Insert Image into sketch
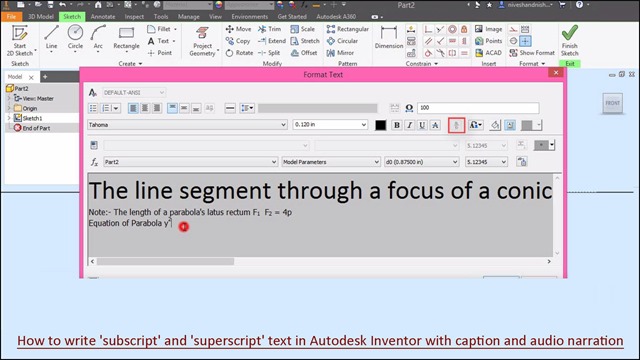Viewport: 640px width, 360px height. [x=489, y=29]
